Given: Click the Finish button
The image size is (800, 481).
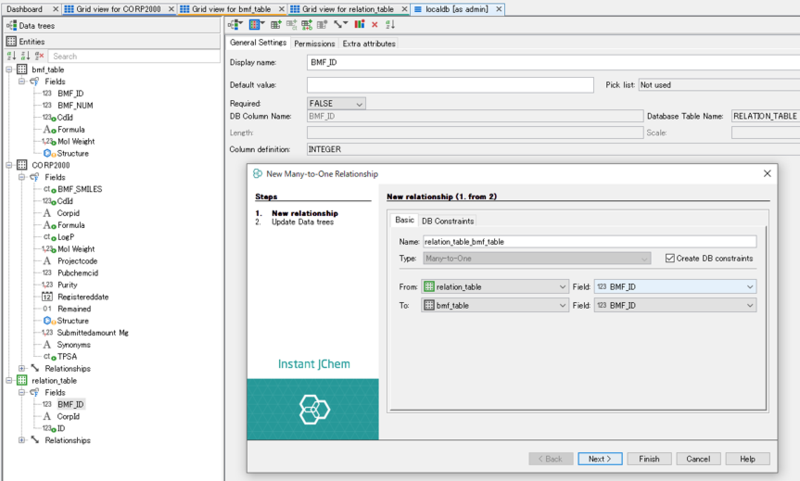Looking at the screenshot, I should coord(649,459).
